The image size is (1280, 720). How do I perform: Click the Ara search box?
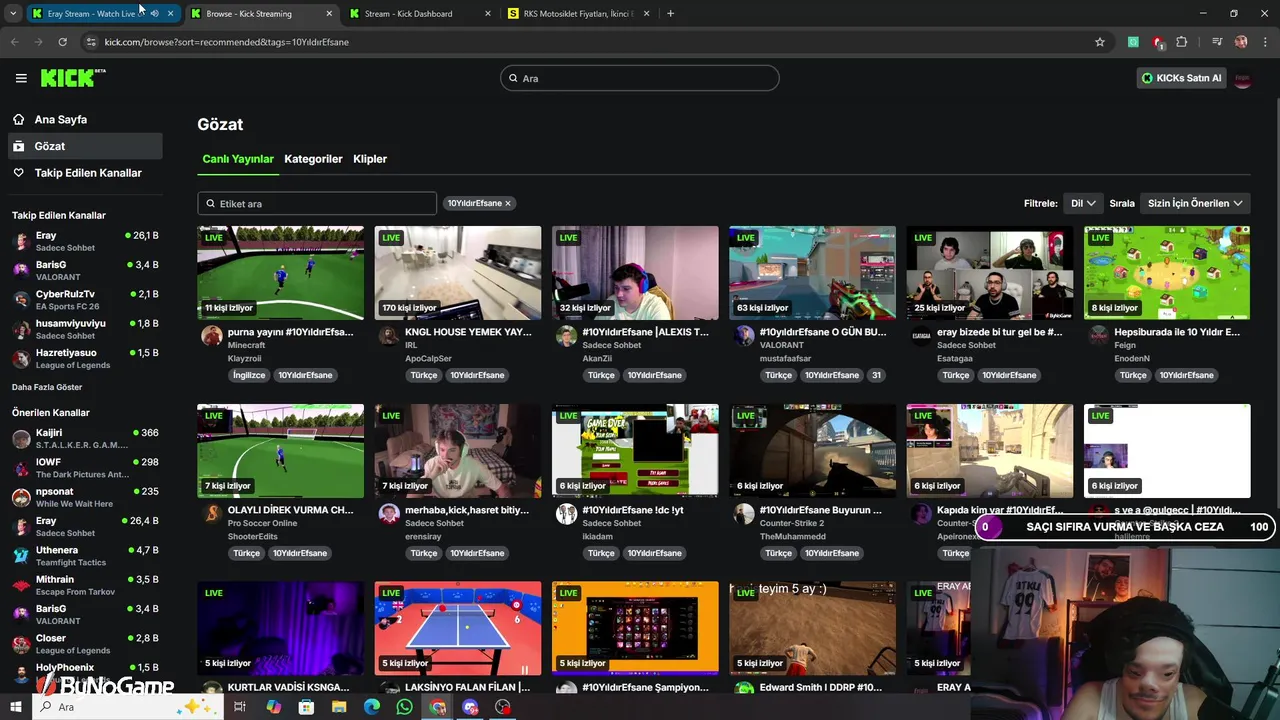pyautogui.click(x=640, y=78)
